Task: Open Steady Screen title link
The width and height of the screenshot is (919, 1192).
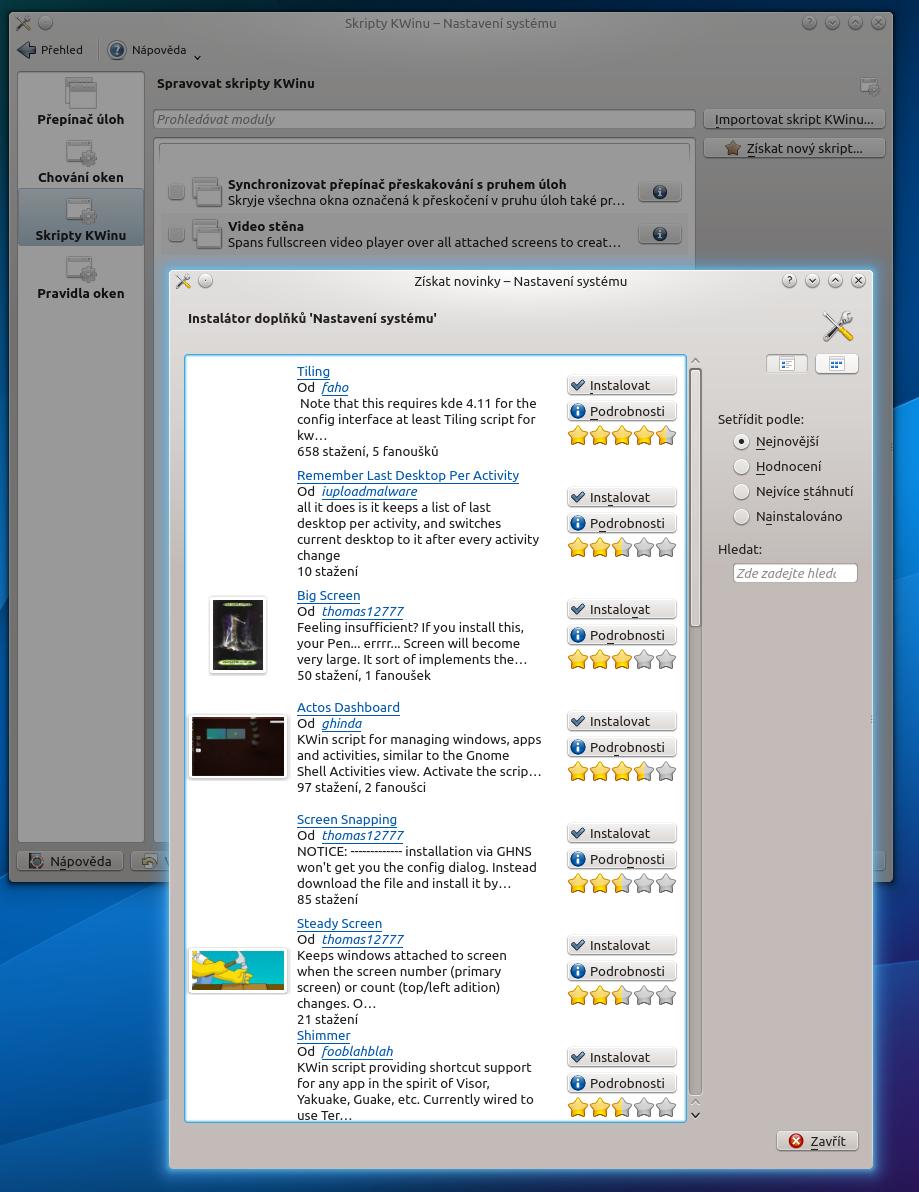Action: pos(339,924)
